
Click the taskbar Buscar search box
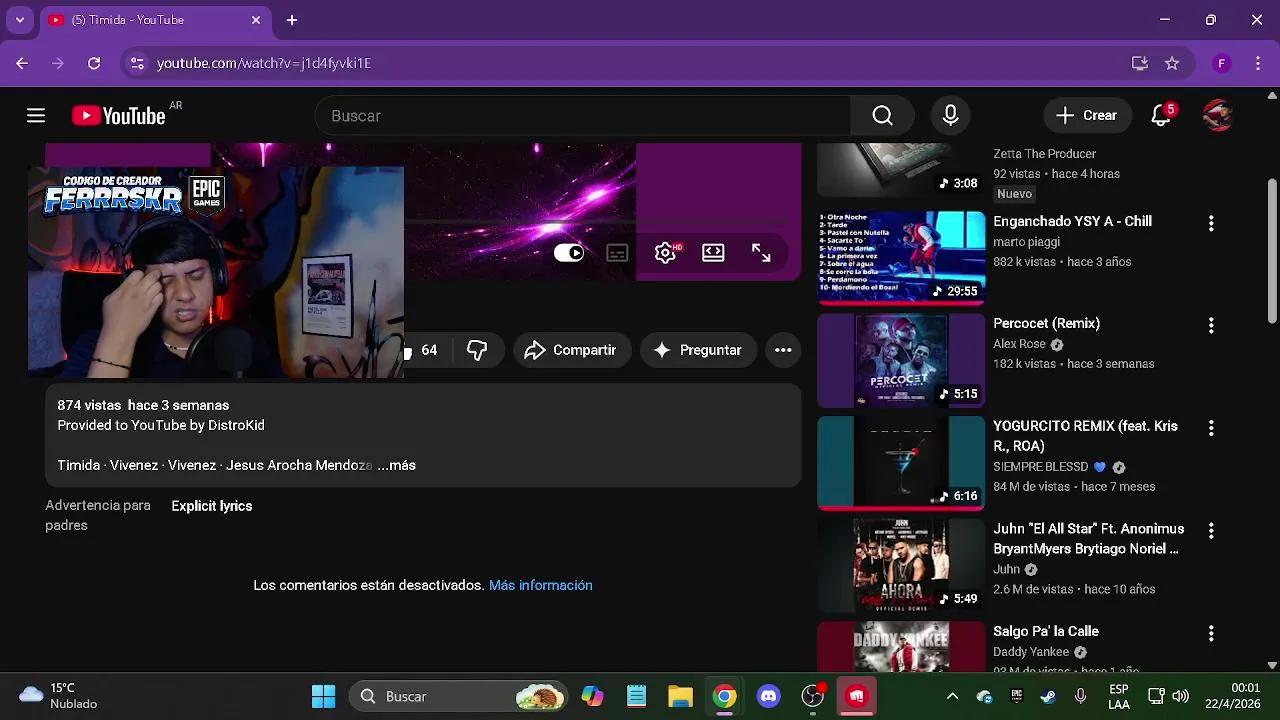pyautogui.click(x=459, y=696)
